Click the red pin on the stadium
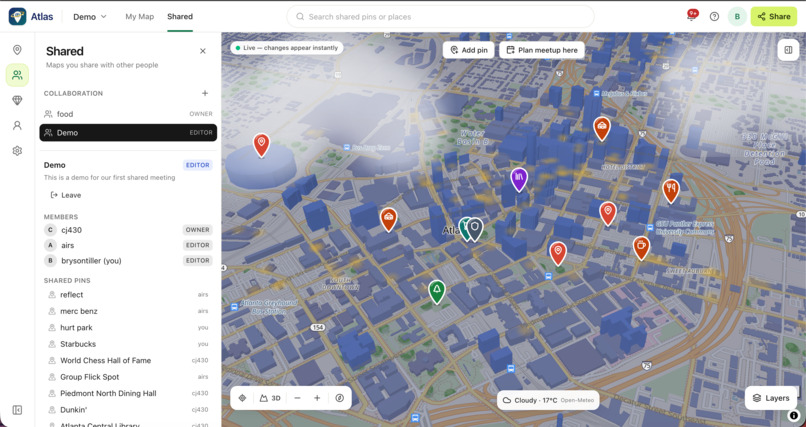The image size is (806, 427). point(261,144)
